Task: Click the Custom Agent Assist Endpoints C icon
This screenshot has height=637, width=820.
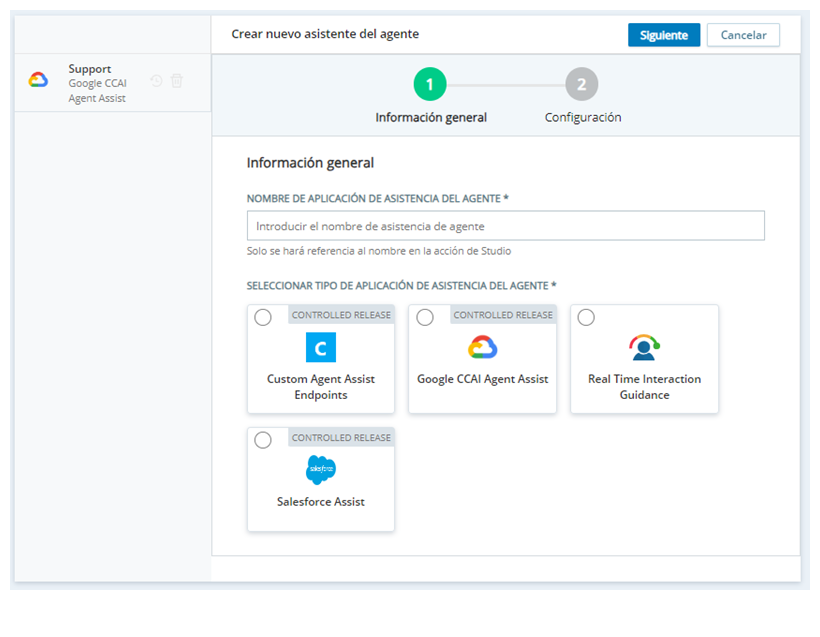Action: click(x=321, y=347)
